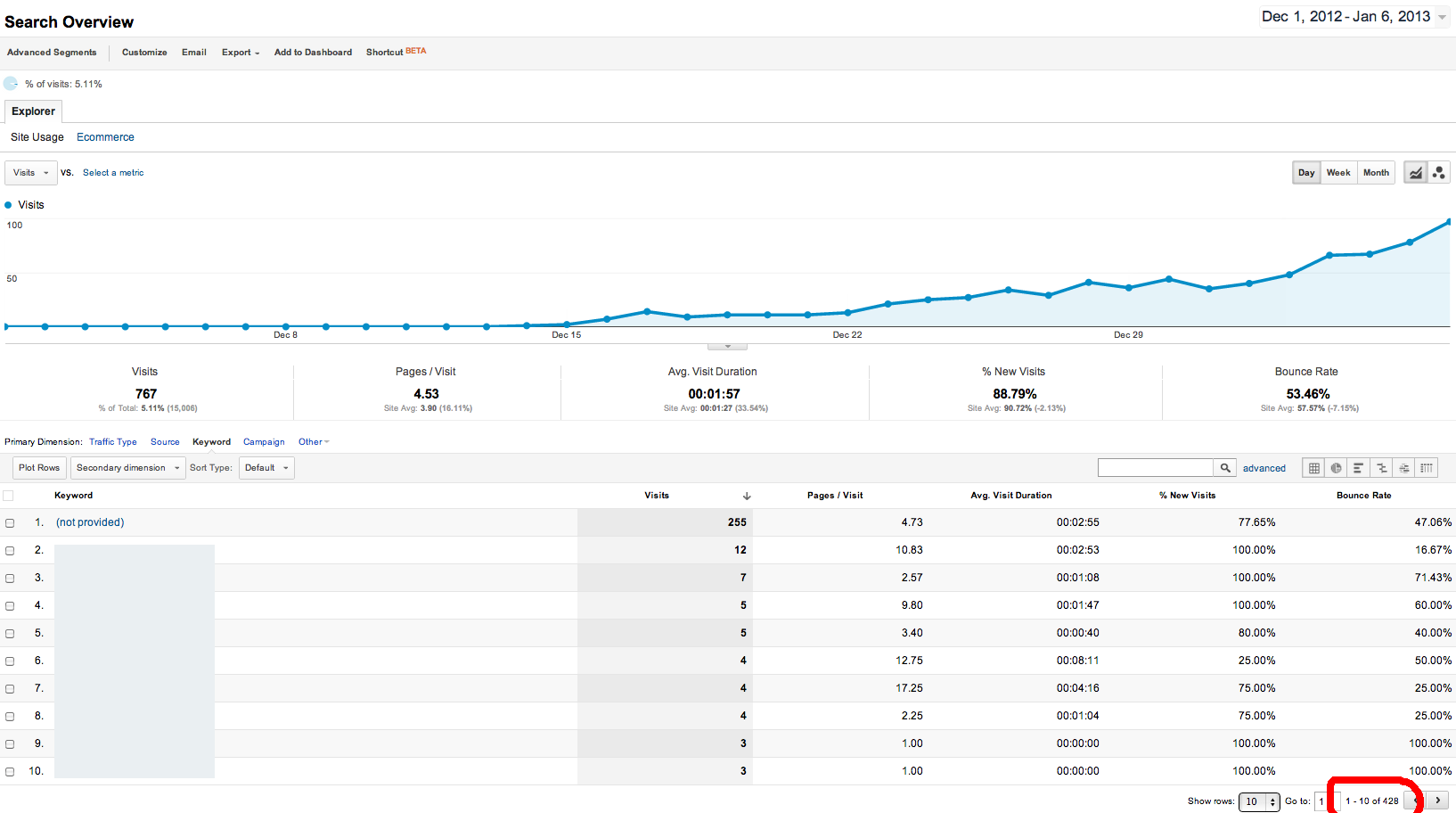This screenshot has width=1456, height=813.
Task: Click the magnifier search button
Action: point(1225,468)
